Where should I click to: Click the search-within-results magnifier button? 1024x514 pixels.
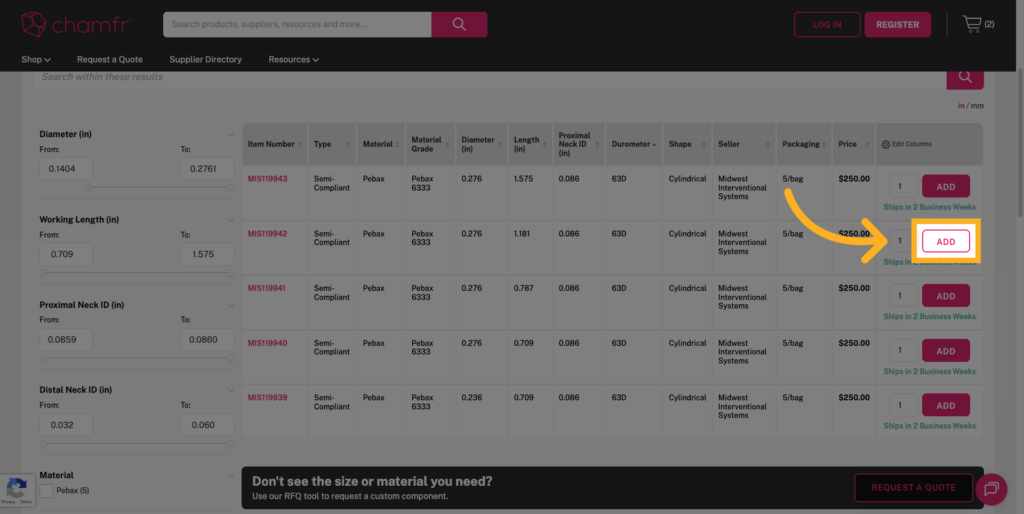[x=965, y=77]
